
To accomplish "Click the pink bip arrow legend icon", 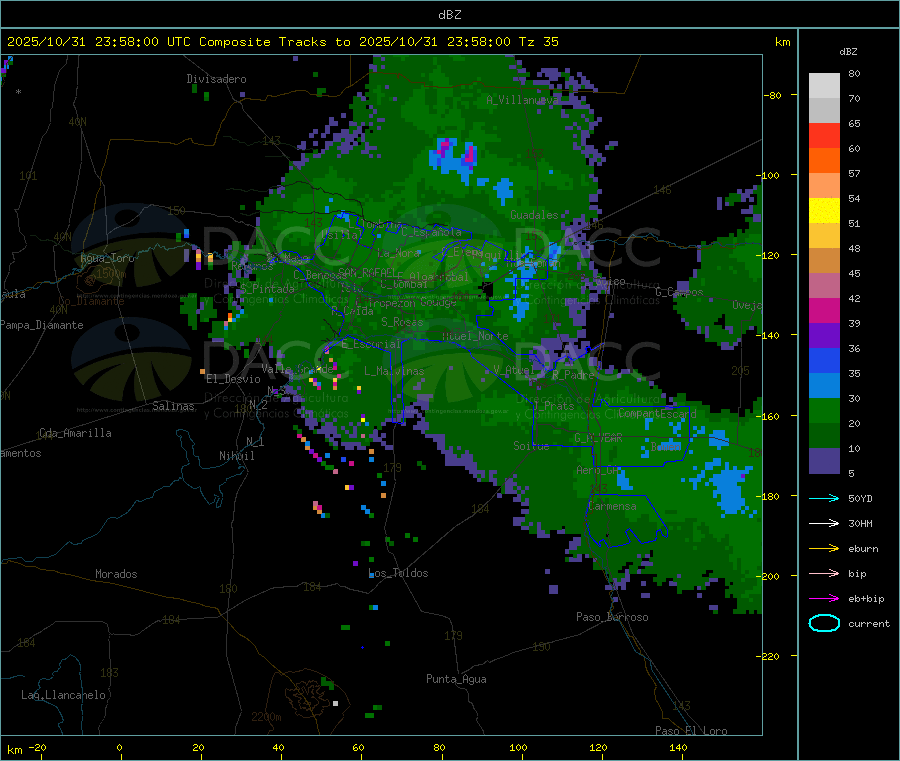I will point(824,573).
